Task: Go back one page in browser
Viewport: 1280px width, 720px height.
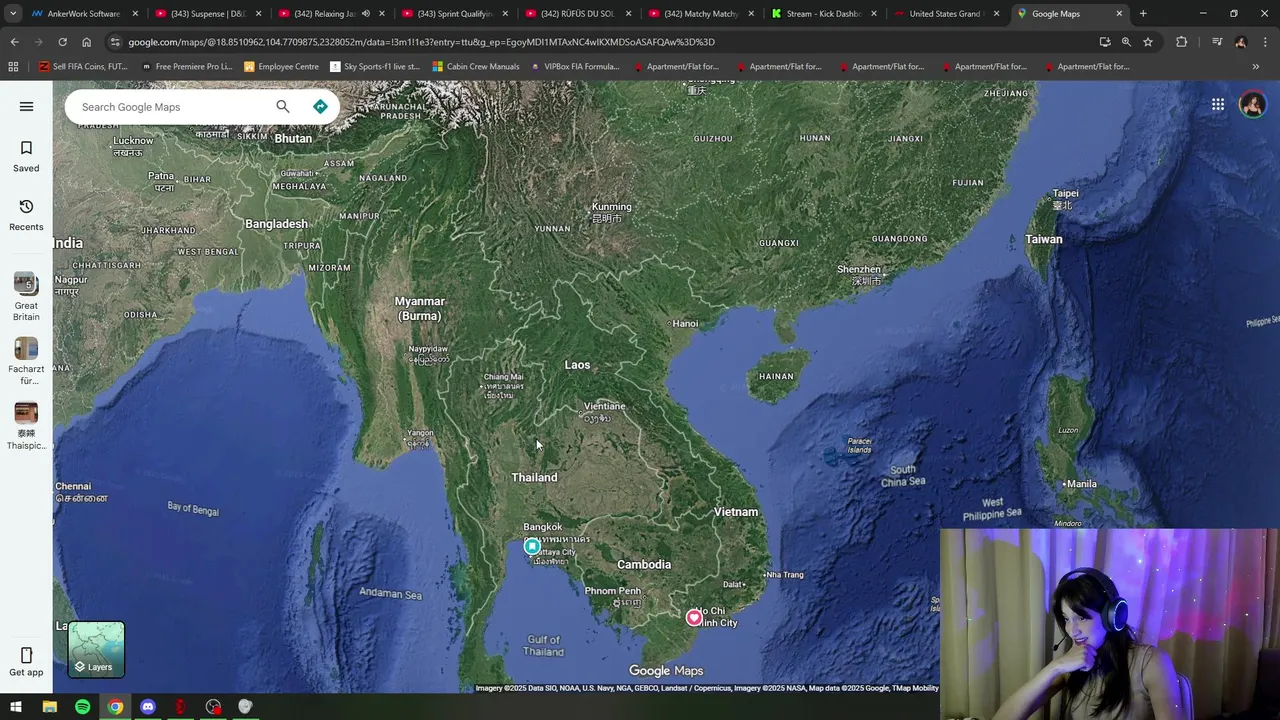Action: (x=14, y=42)
